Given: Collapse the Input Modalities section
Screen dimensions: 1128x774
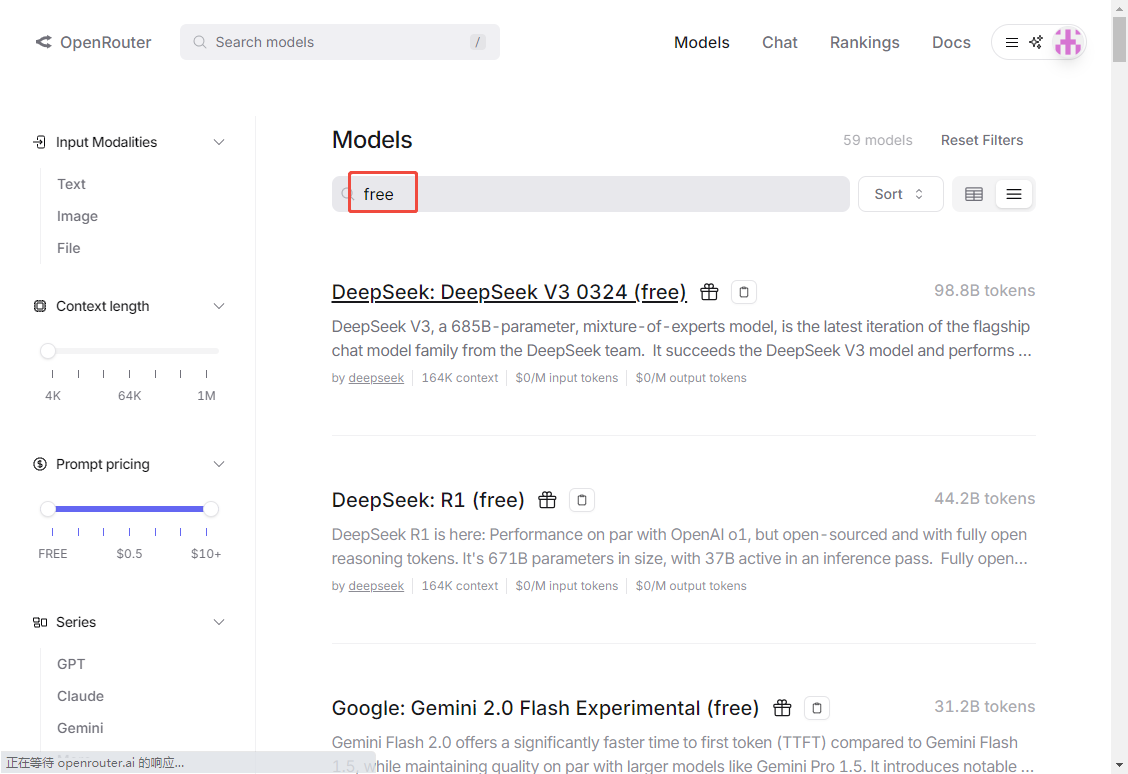Looking at the screenshot, I should (x=219, y=142).
